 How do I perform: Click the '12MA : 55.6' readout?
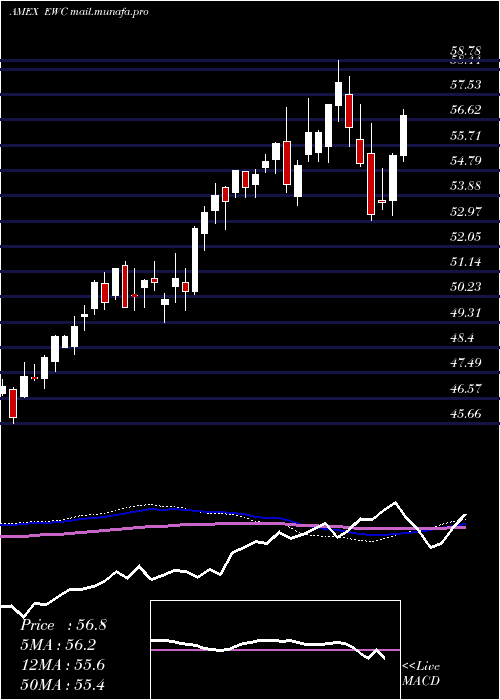pyautogui.click(x=63, y=665)
